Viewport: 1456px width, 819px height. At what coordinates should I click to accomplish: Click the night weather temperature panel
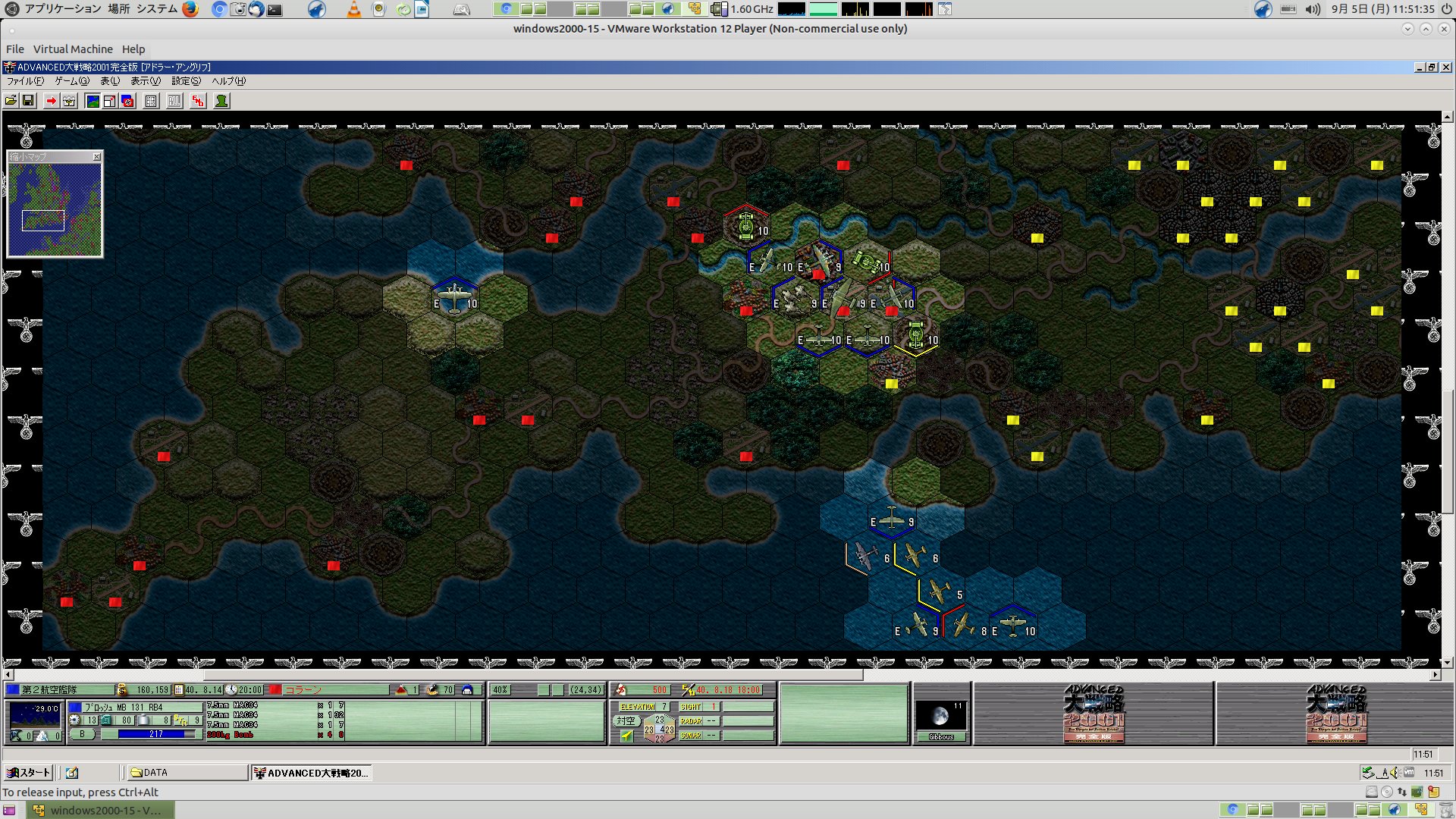35,714
